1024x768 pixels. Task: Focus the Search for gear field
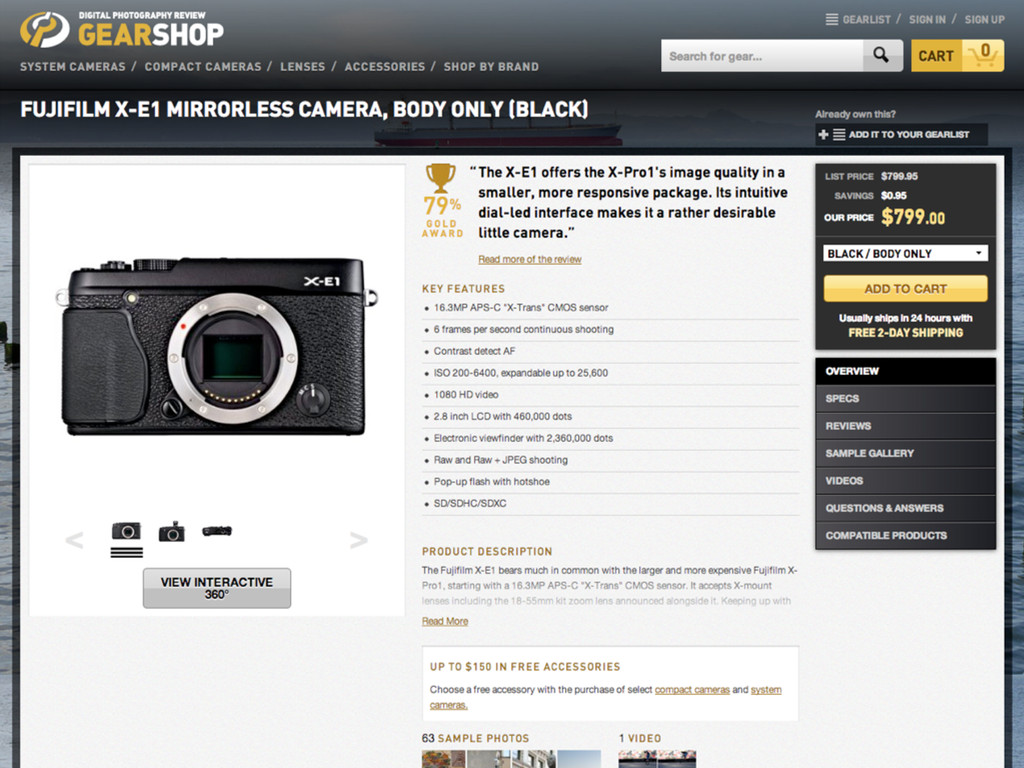(762, 56)
